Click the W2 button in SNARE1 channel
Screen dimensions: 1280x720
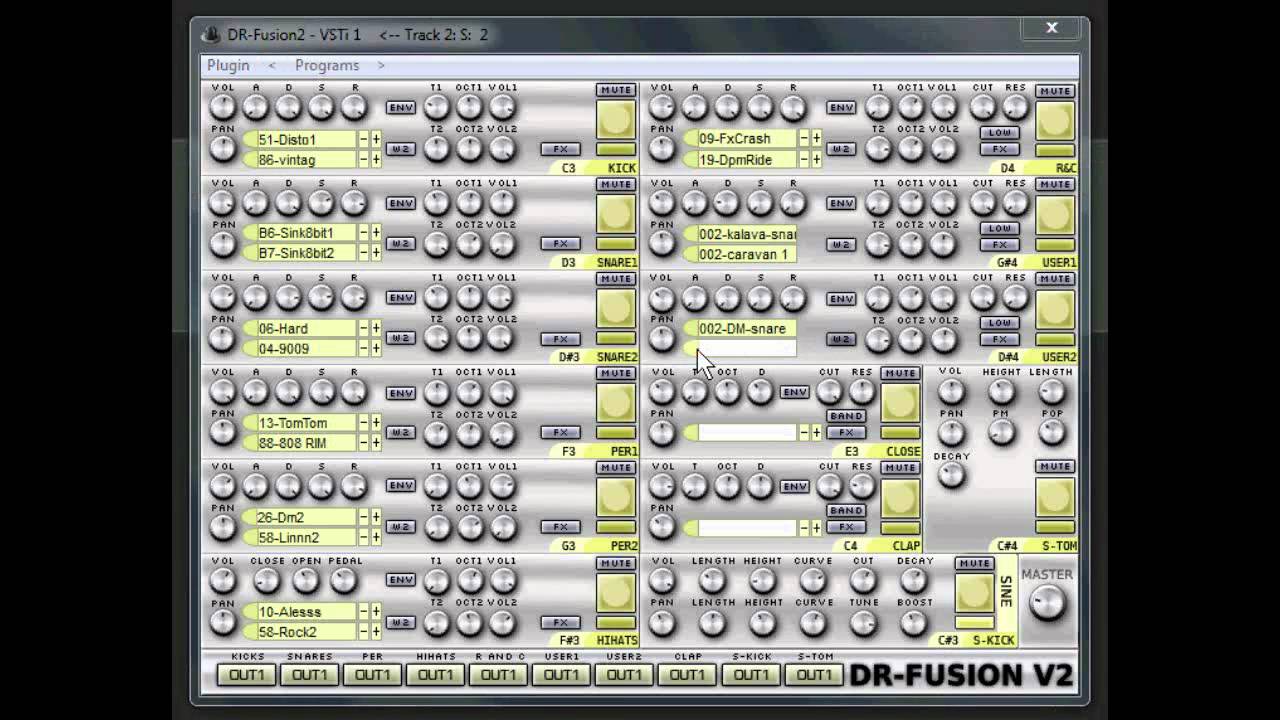click(401, 243)
